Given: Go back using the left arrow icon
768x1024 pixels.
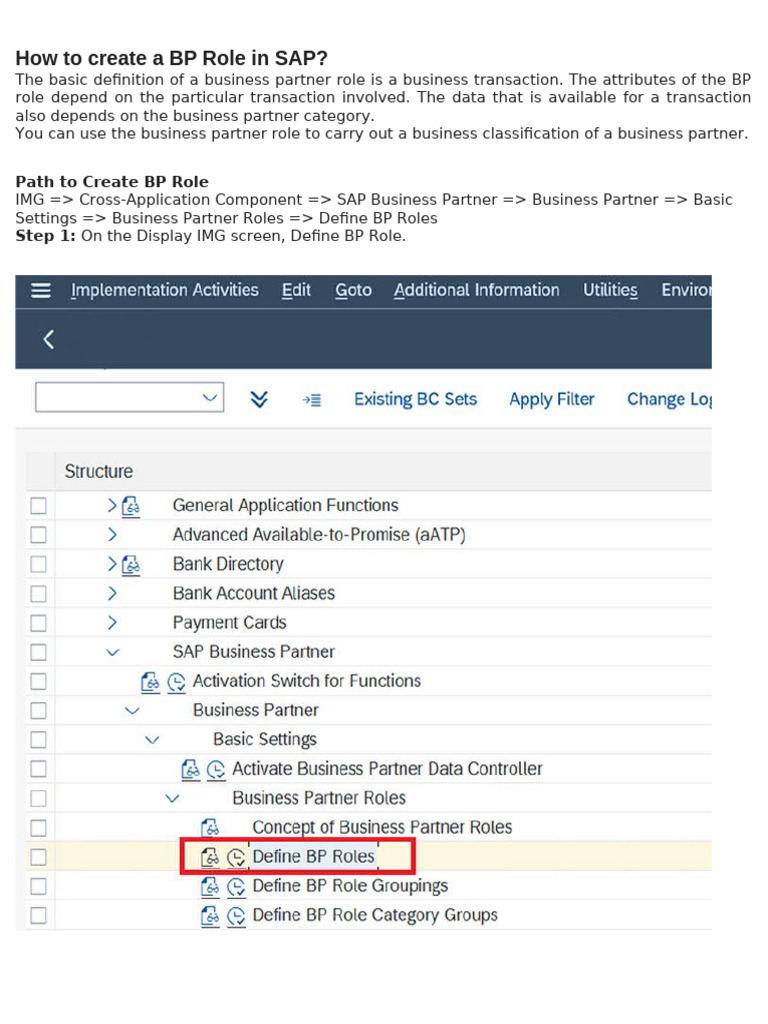Looking at the screenshot, I should pos(48,339).
